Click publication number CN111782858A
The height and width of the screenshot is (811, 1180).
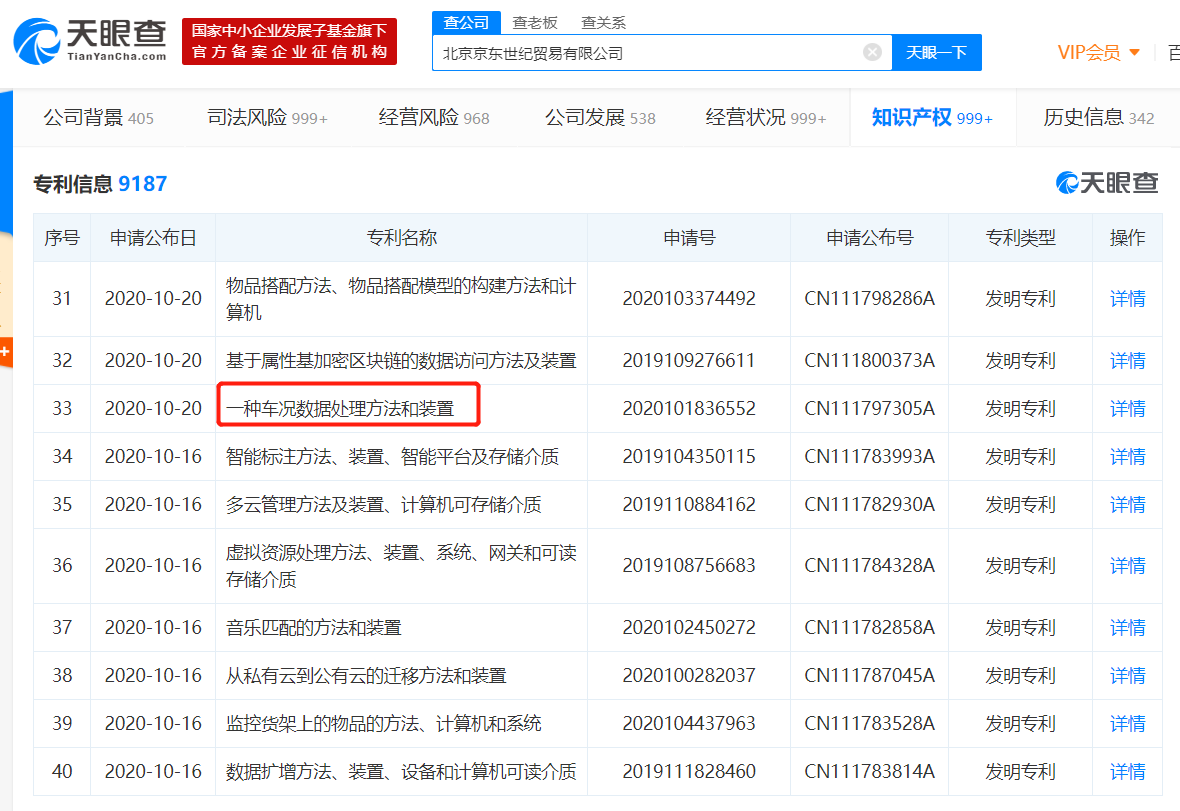pyautogui.click(x=869, y=627)
